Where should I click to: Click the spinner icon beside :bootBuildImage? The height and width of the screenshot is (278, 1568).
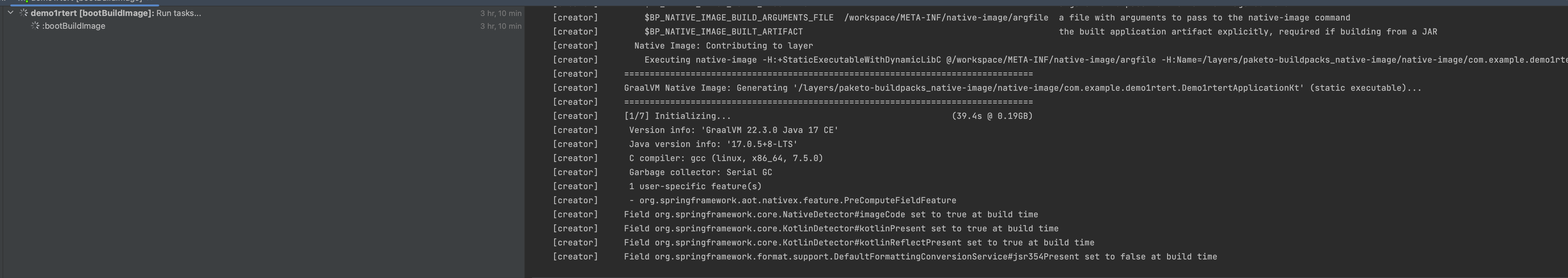pyautogui.click(x=35, y=26)
